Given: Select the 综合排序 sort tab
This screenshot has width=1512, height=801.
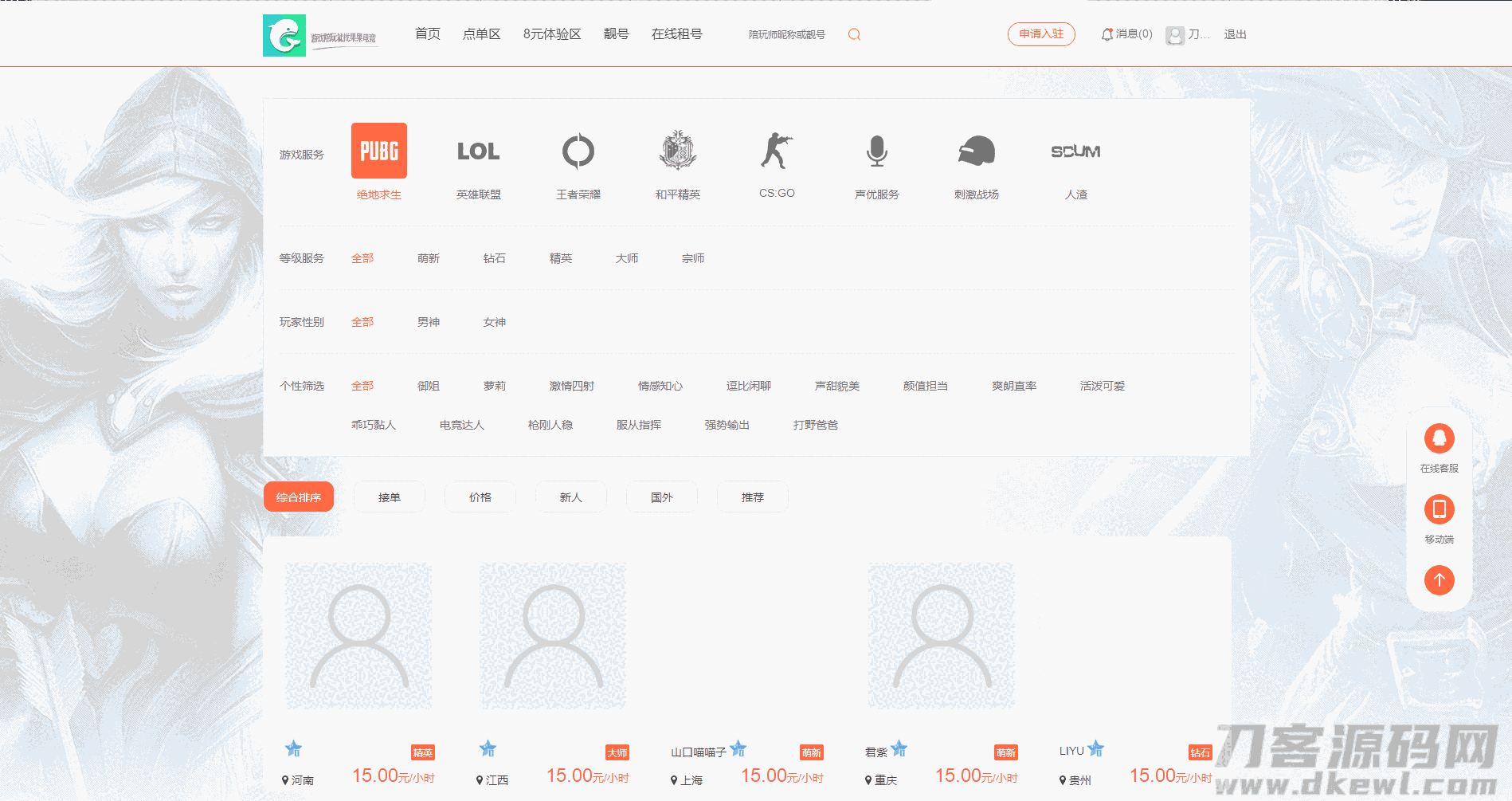Looking at the screenshot, I should (299, 497).
